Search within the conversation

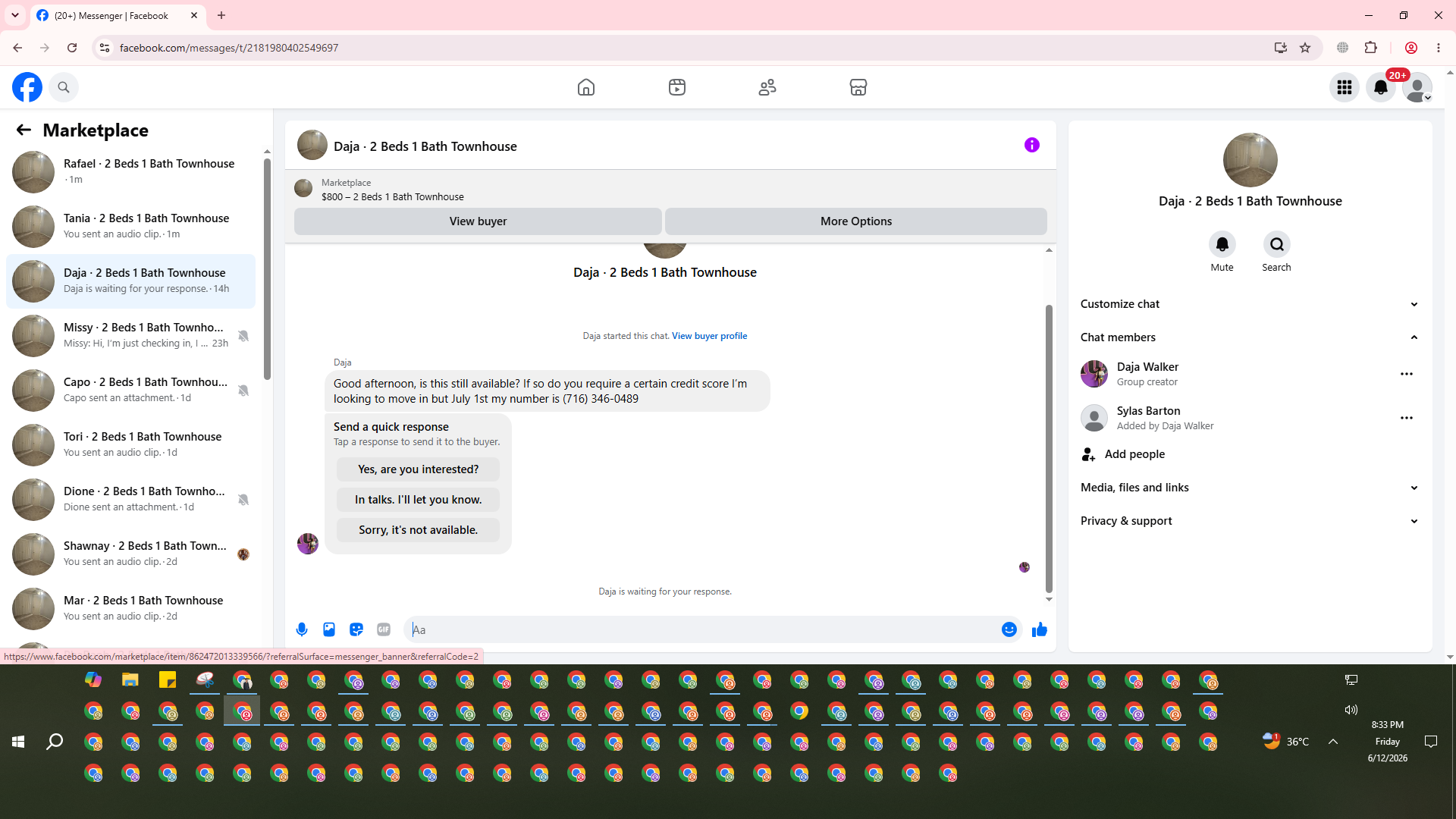tap(1277, 244)
